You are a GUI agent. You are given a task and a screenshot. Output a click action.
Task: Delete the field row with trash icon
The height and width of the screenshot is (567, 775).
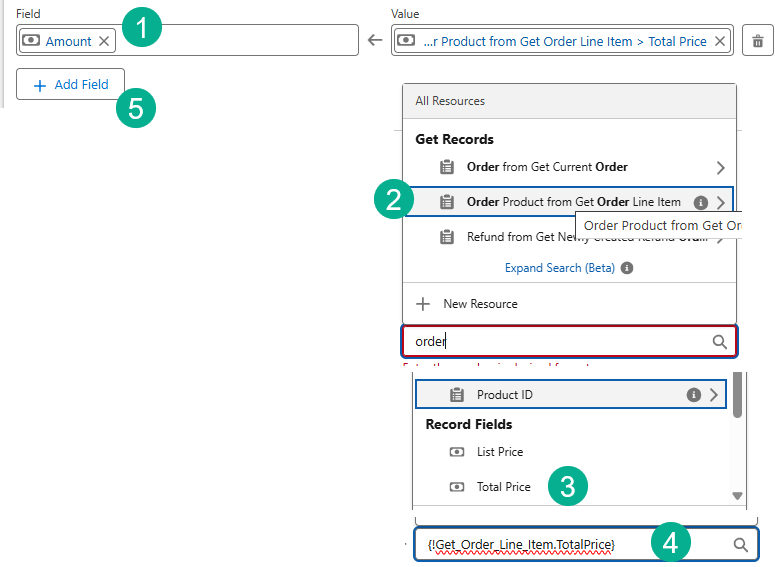point(758,41)
